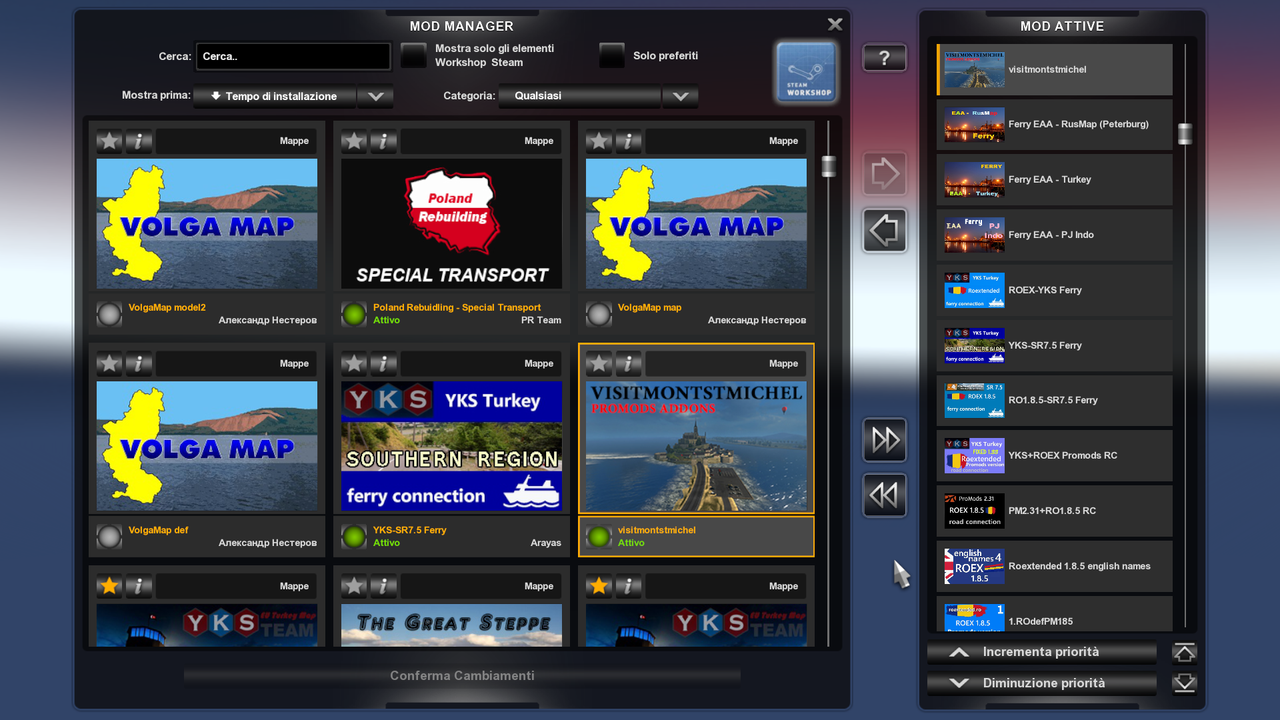The width and height of the screenshot is (1280, 720).
Task: Enable Mostra solo gli elementi Workshop Steam
Action: point(413,55)
